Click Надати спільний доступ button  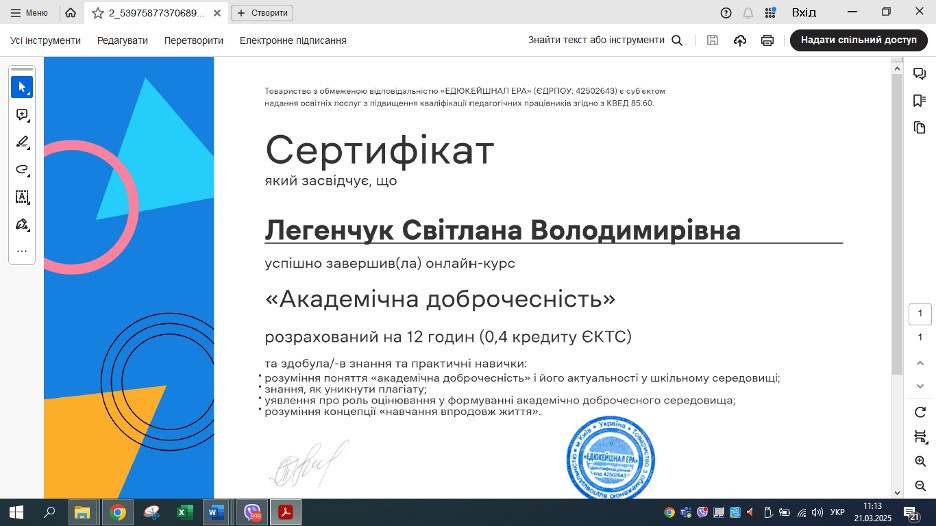858,40
